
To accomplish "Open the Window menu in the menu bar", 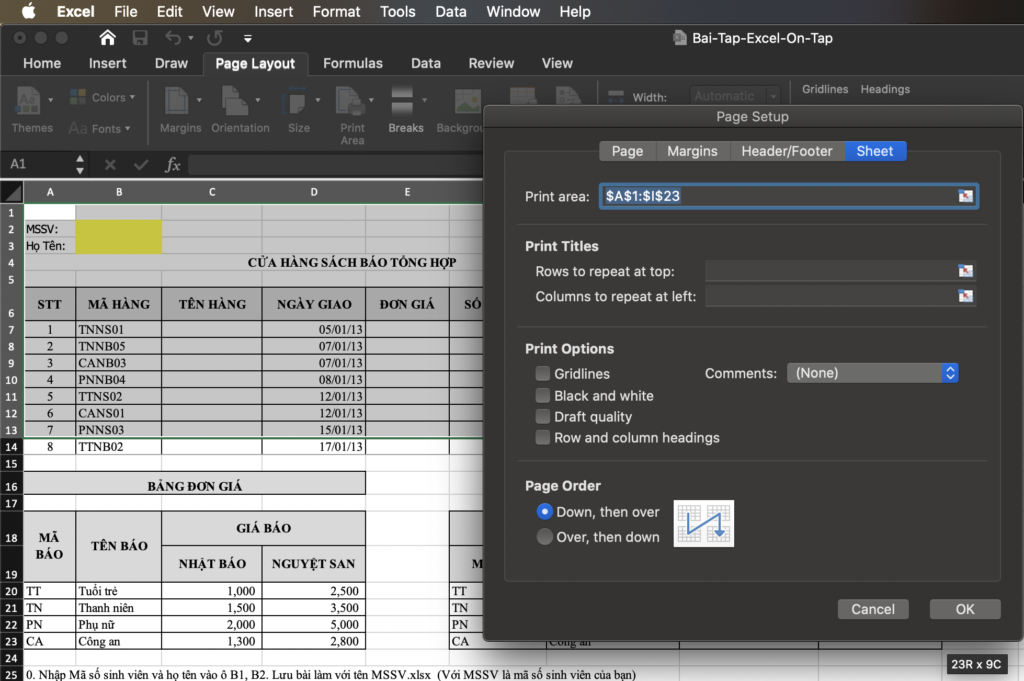I will tap(513, 11).
